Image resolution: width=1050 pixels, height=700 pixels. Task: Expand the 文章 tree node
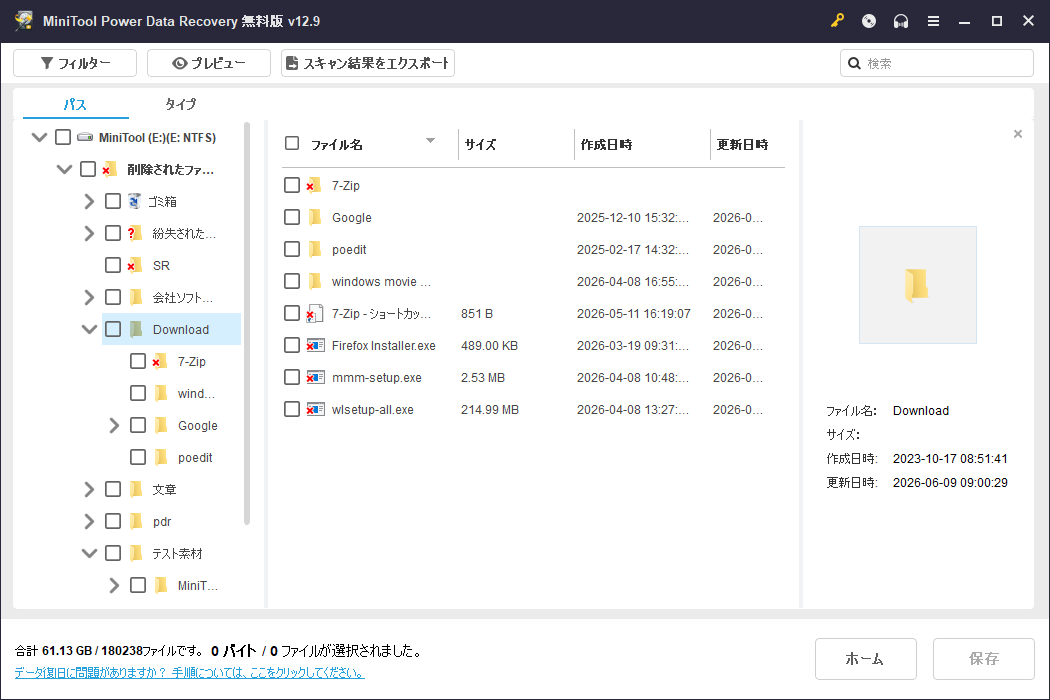click(89, 489)
